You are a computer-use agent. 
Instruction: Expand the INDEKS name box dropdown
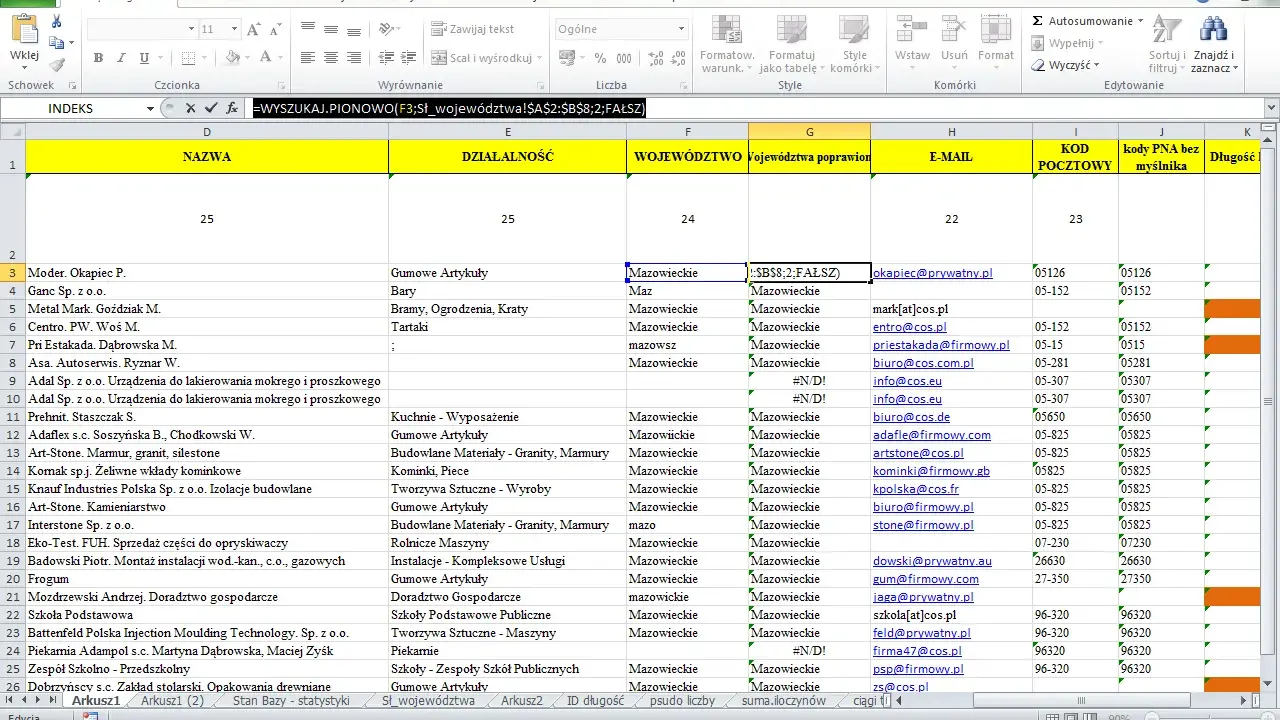pos(151,108)
